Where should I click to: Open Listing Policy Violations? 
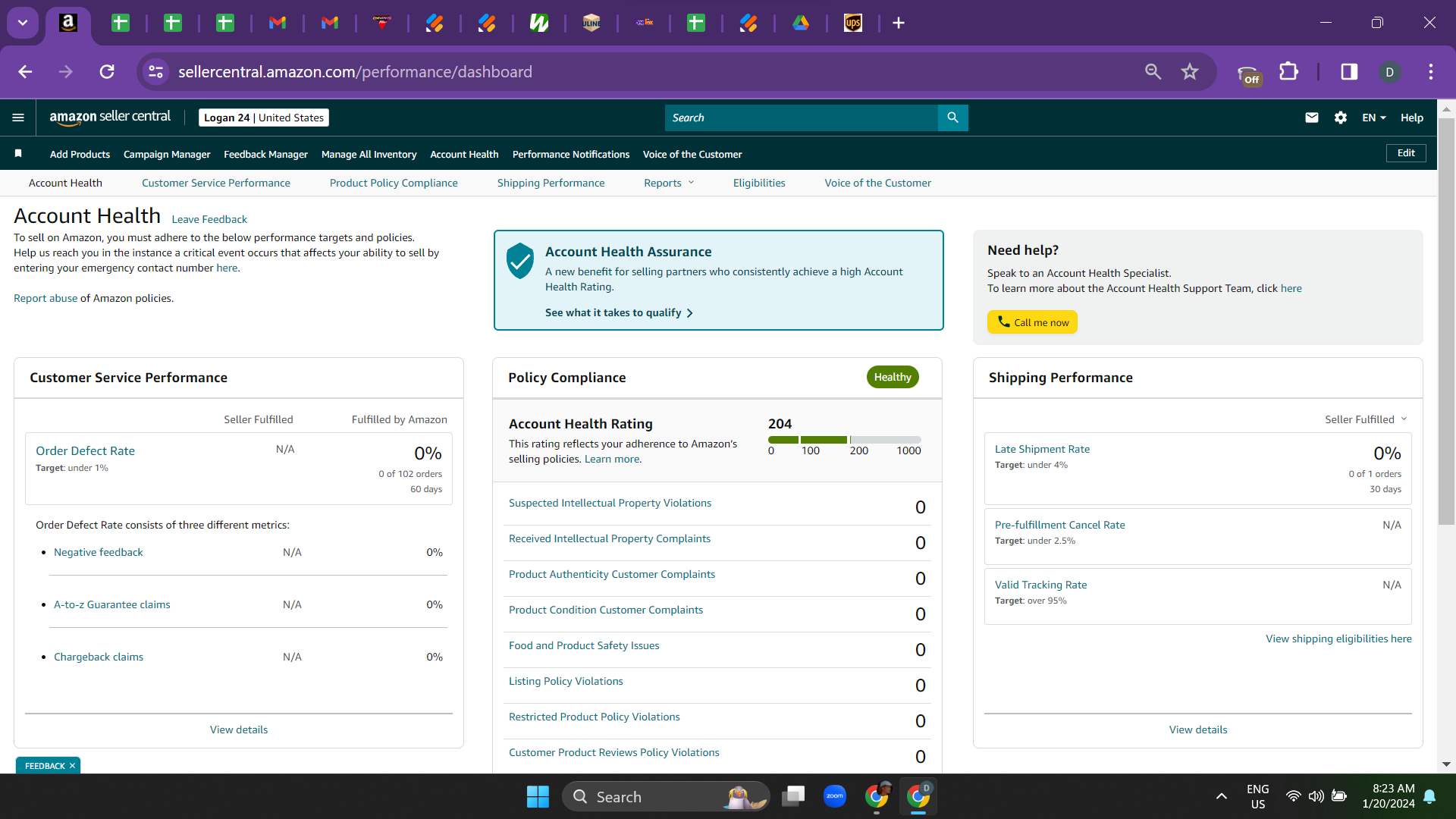566,681
